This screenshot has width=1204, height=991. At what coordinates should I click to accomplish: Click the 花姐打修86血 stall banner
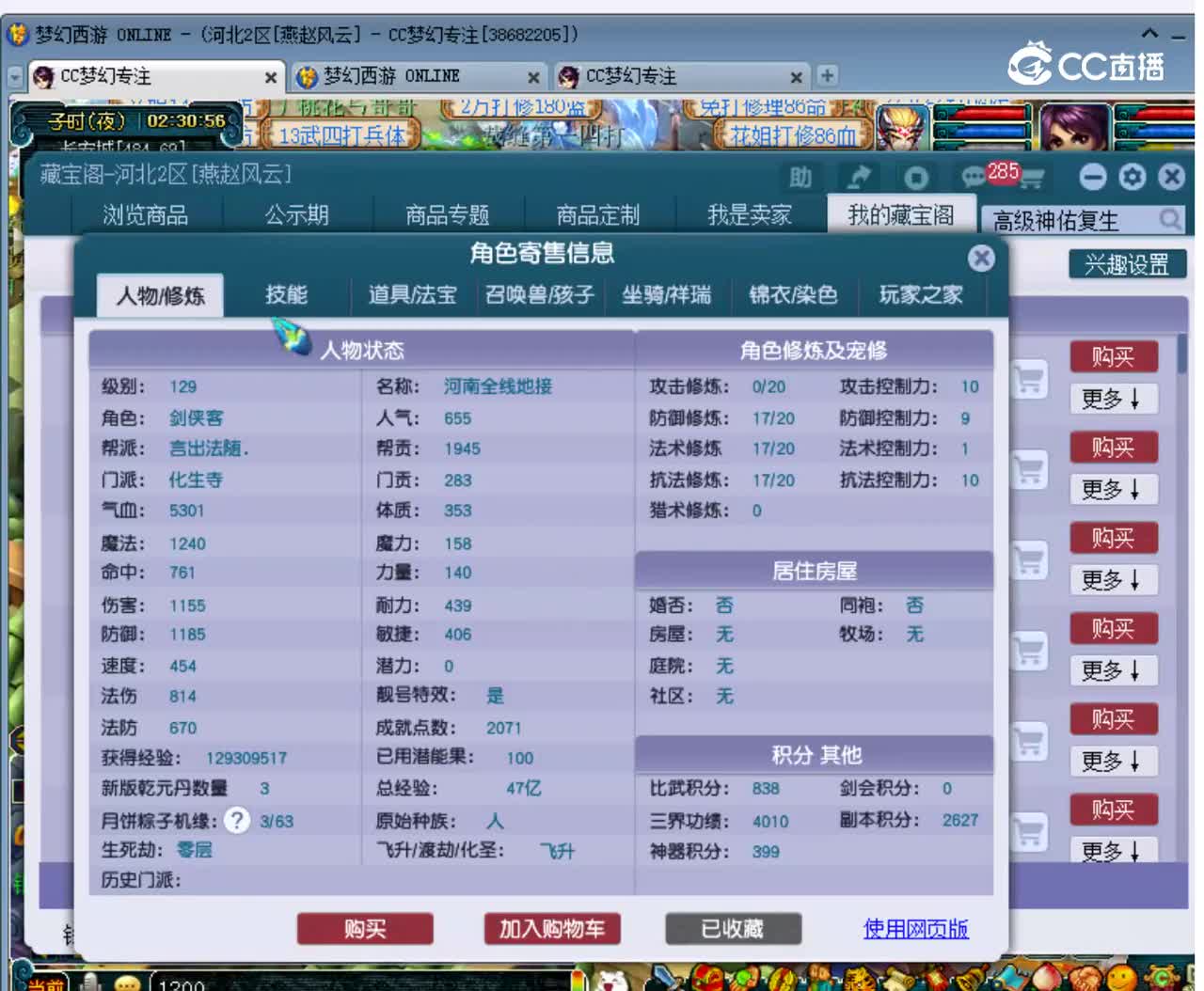[793, 135]
